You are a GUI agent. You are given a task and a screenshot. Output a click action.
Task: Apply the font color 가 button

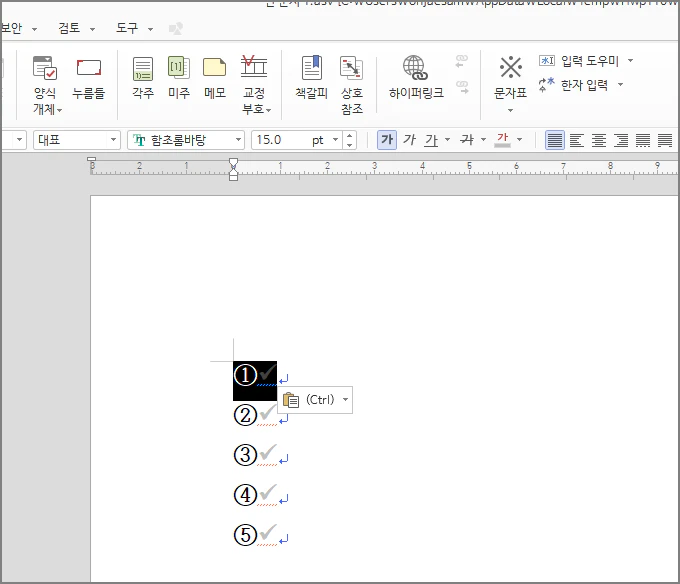coord(502,140)
